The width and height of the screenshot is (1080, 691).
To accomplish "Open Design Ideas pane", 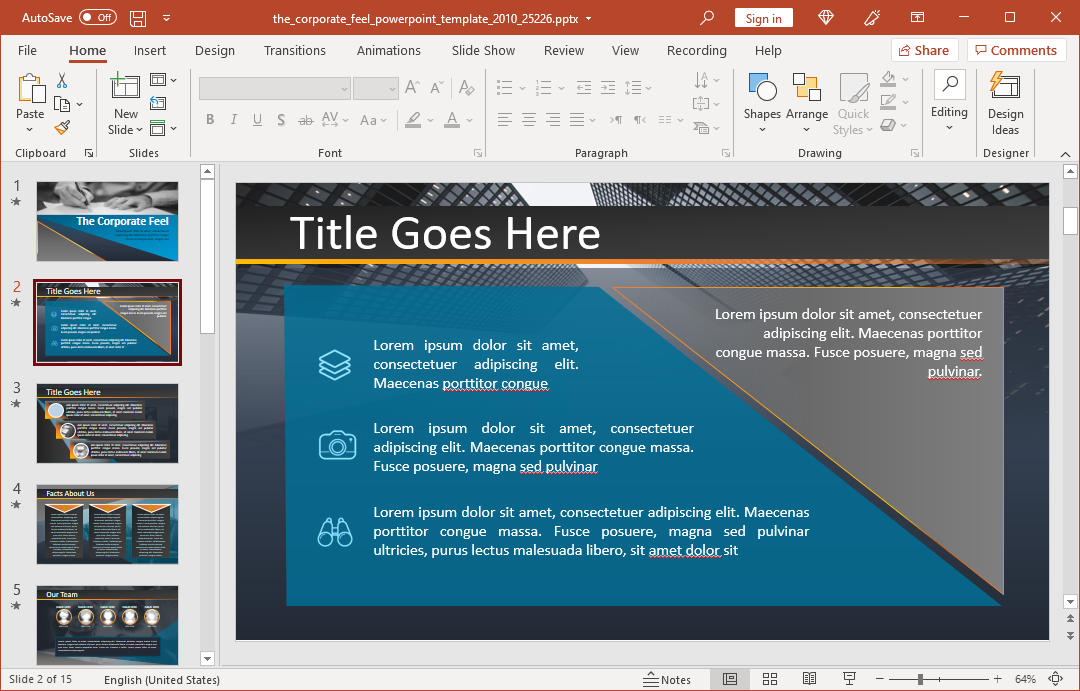I will (x=1005, y=102).
